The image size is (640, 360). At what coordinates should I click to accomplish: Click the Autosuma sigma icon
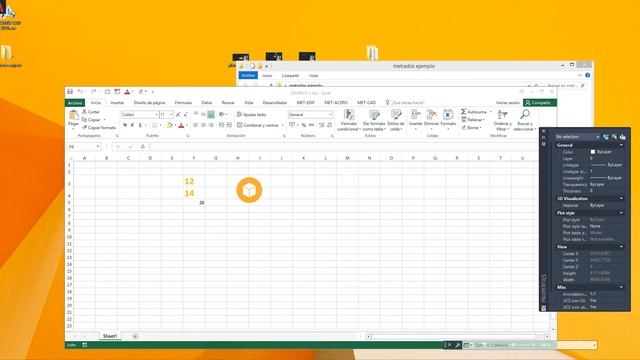(x=464, y=112)
